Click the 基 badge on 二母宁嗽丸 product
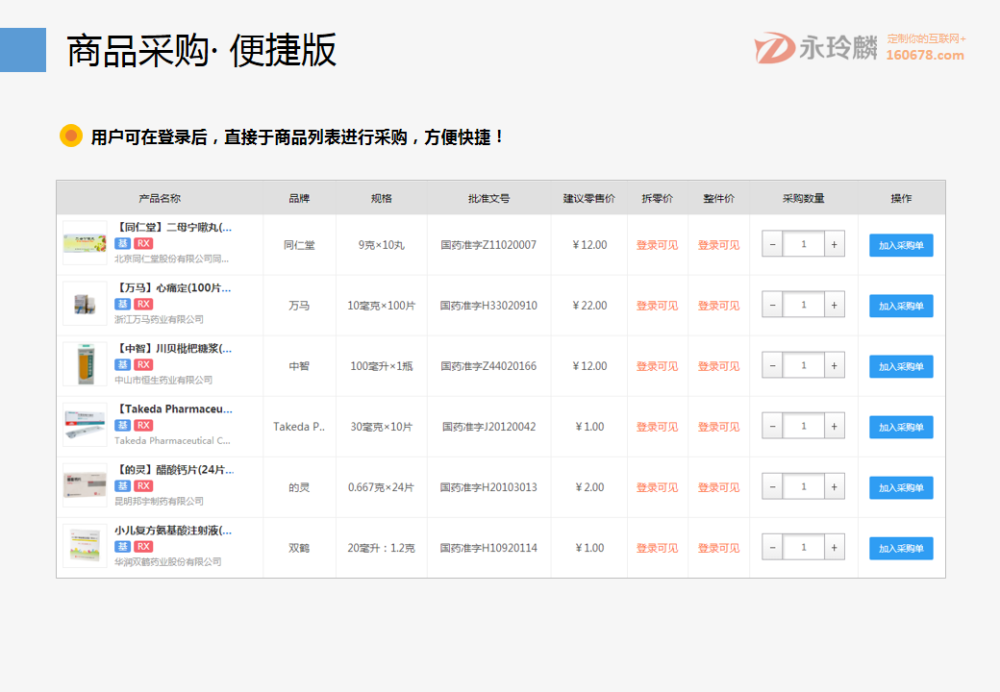Screen dimensions: 1000x692 [x=122, y=244]
